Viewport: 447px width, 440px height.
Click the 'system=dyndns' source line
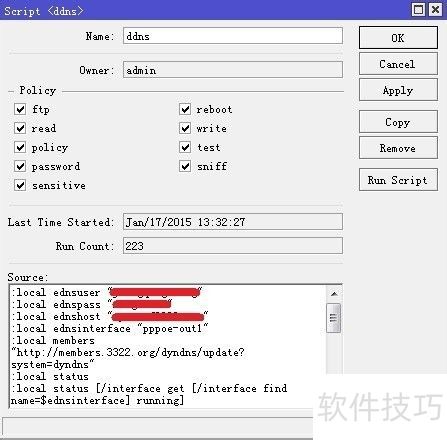pyautogui.click(x=53, y=364)
